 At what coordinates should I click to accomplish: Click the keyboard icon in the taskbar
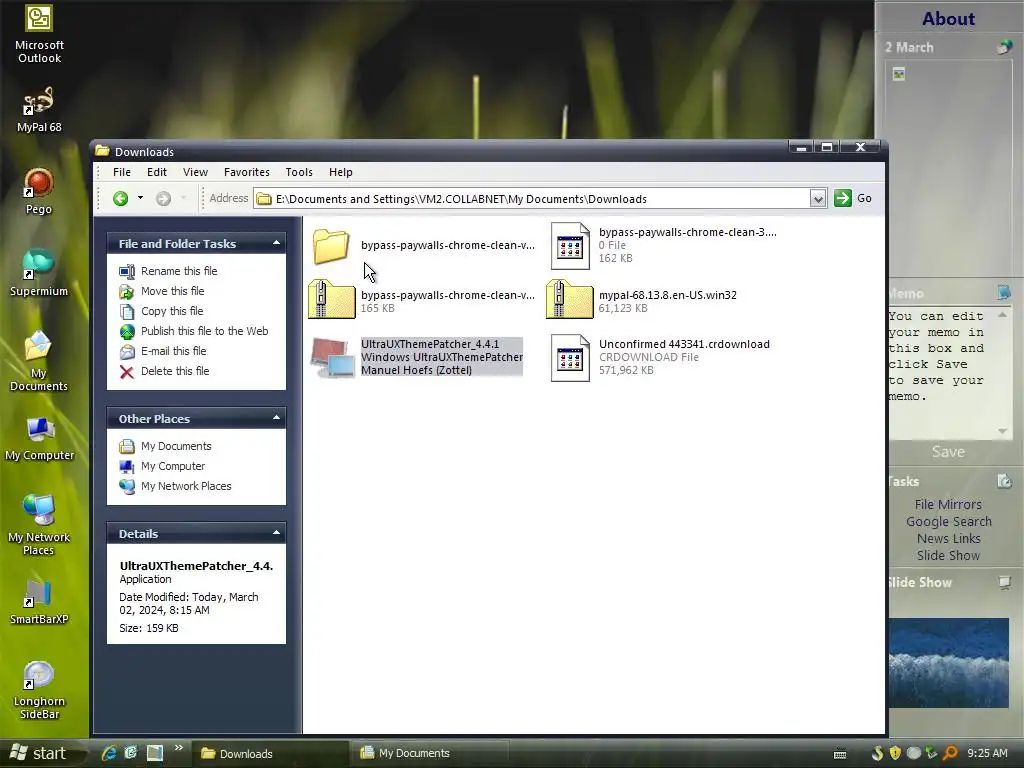840,754
